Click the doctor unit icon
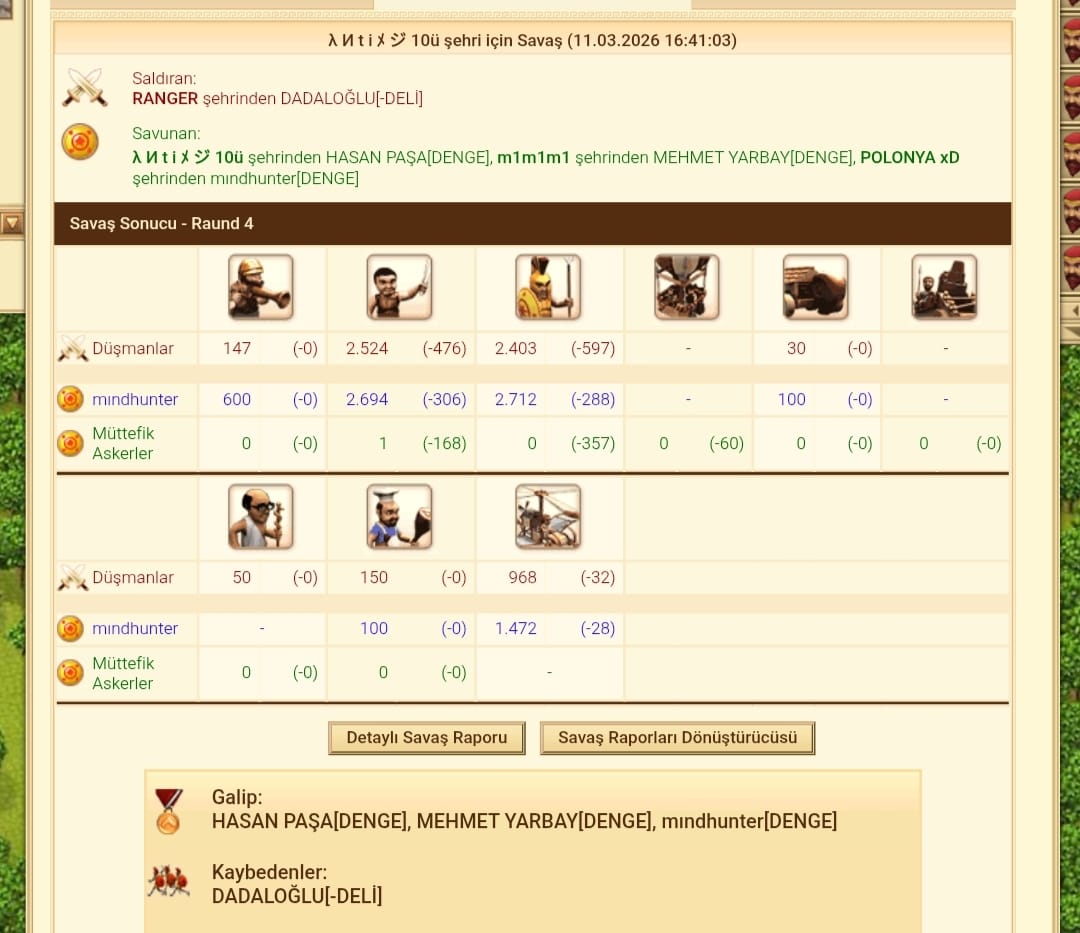This screenshot has width=1080, height=933. tap(260, 516)
